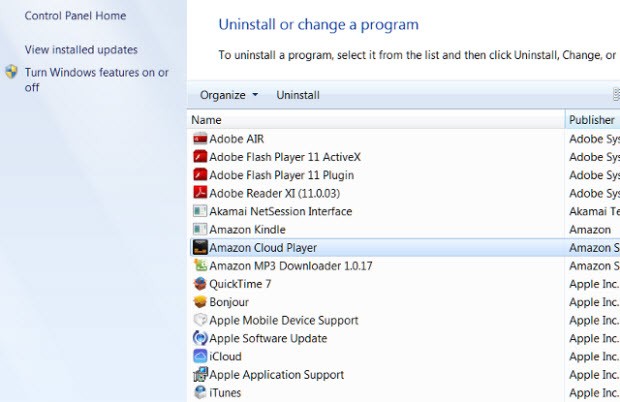620x402 pixels.
Task: Select the iTunes name
Action: 225,393
